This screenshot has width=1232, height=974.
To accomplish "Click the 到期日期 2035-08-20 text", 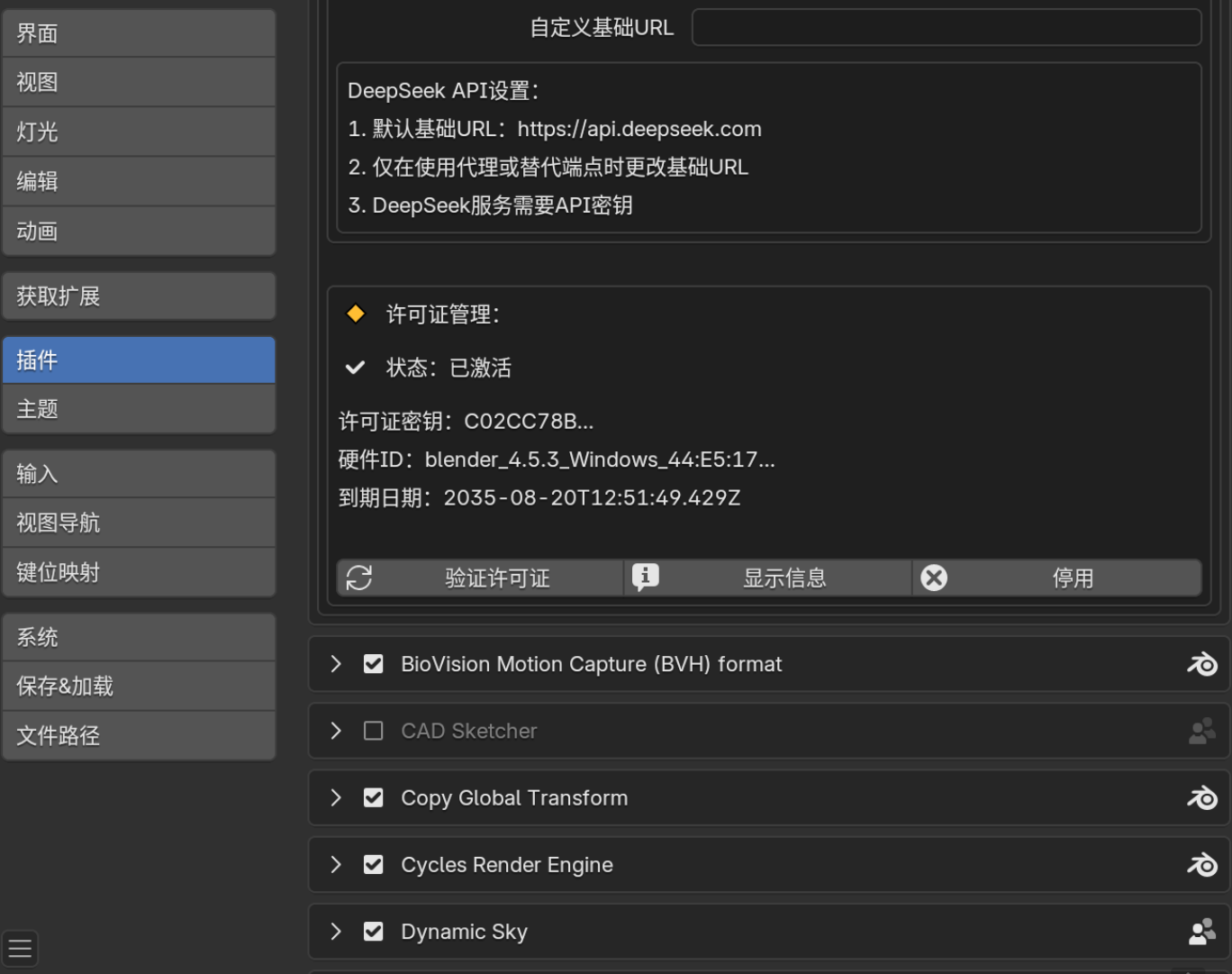I will [x=539, y=497].
